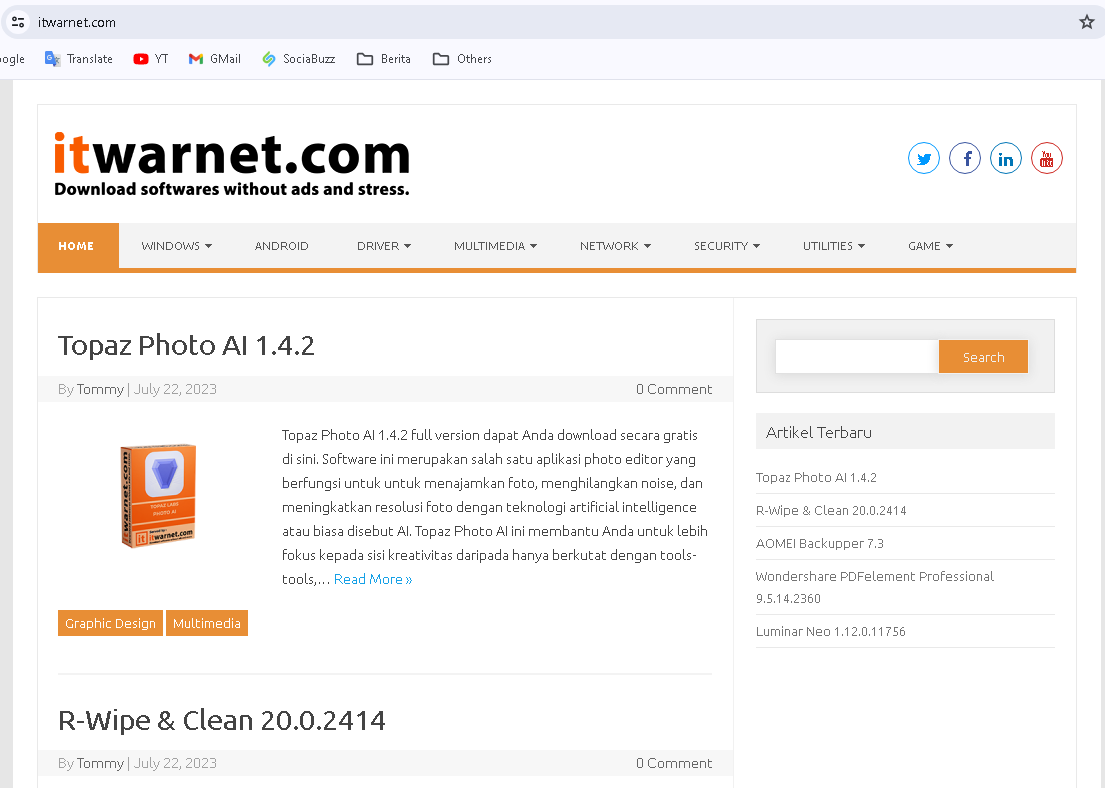Expand the UTILITIES menu dropdown

click(834, 246)
